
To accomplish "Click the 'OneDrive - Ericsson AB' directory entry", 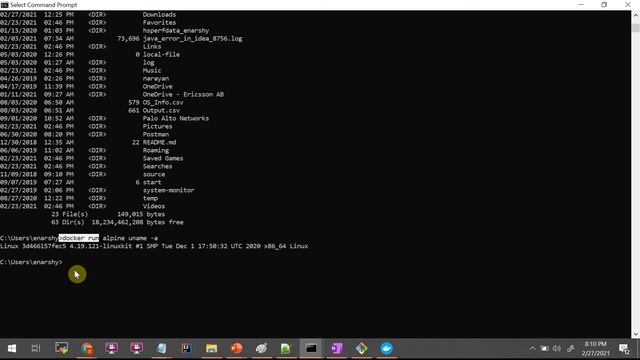I will tap(183, 94).
